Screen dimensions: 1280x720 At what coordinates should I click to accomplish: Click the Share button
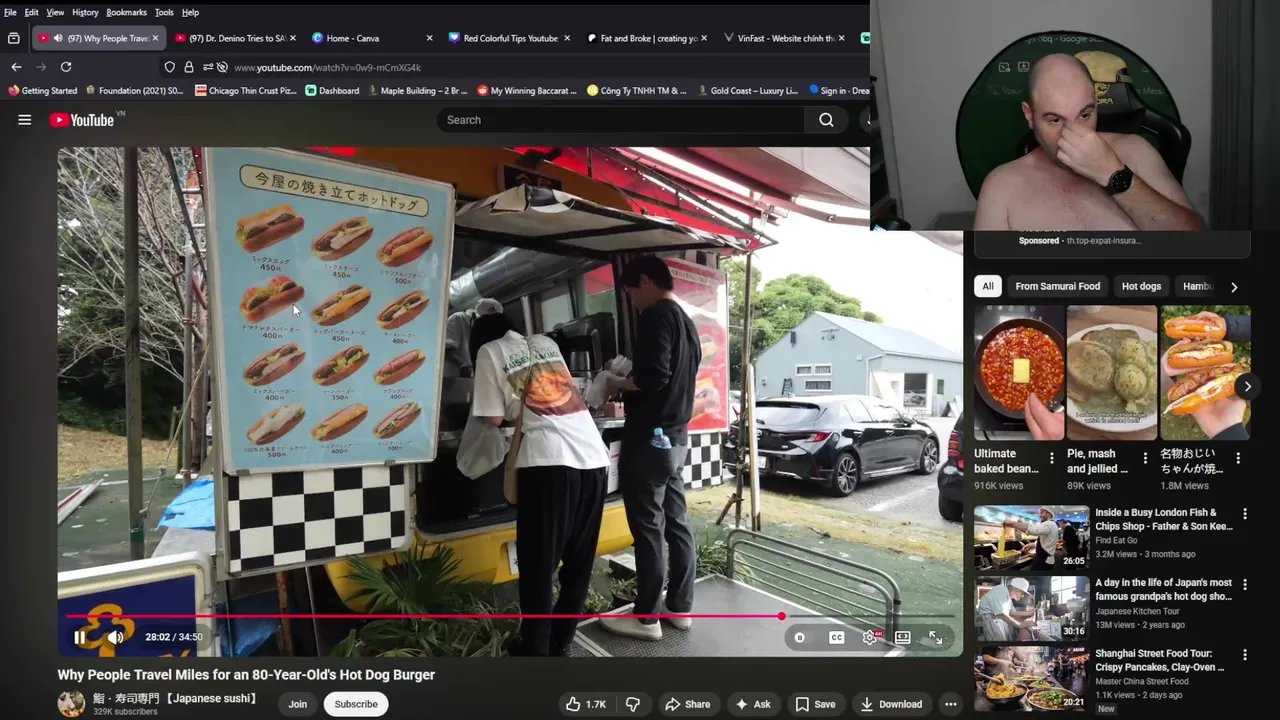687,704
